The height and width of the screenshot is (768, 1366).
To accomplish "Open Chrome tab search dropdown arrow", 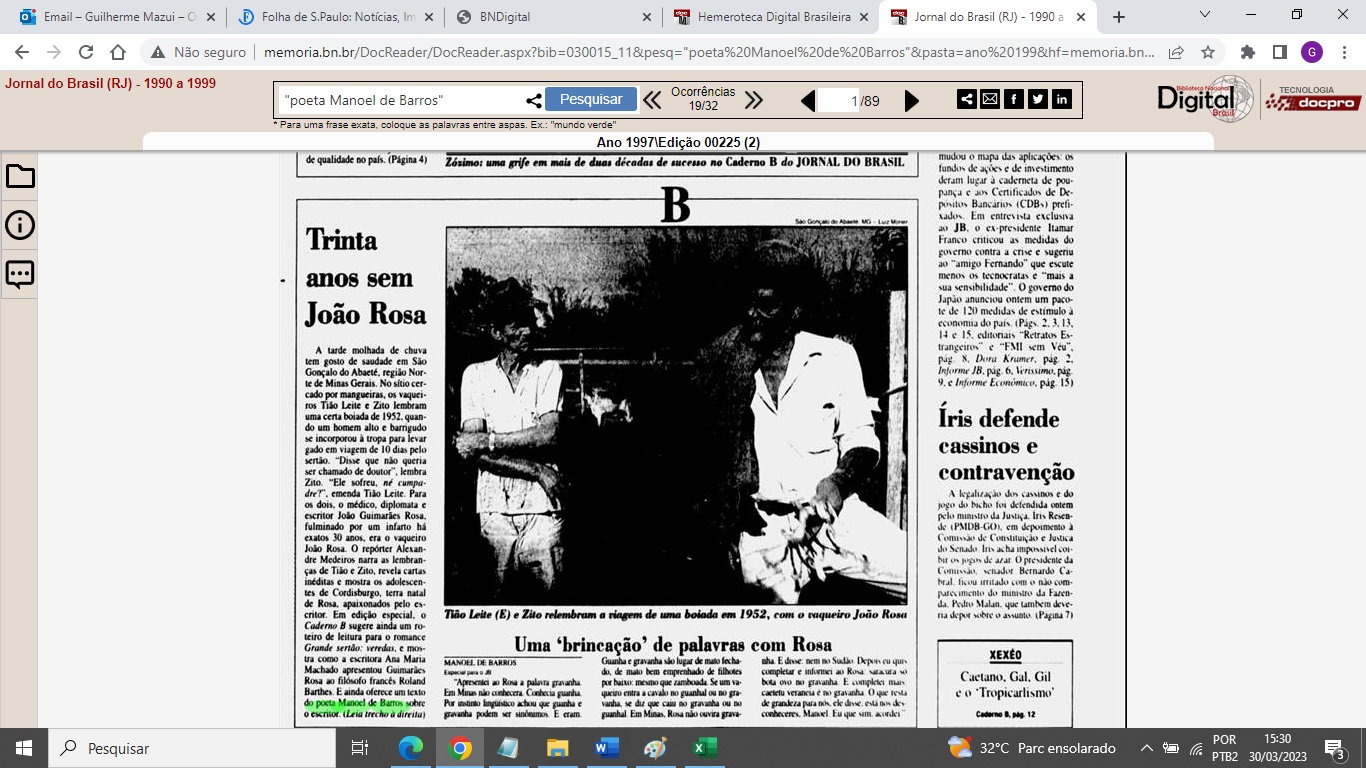I will 1205,15.
